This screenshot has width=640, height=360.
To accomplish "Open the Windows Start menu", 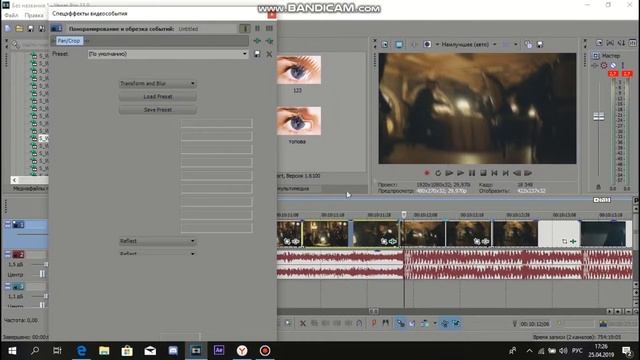I will [12, 351].
